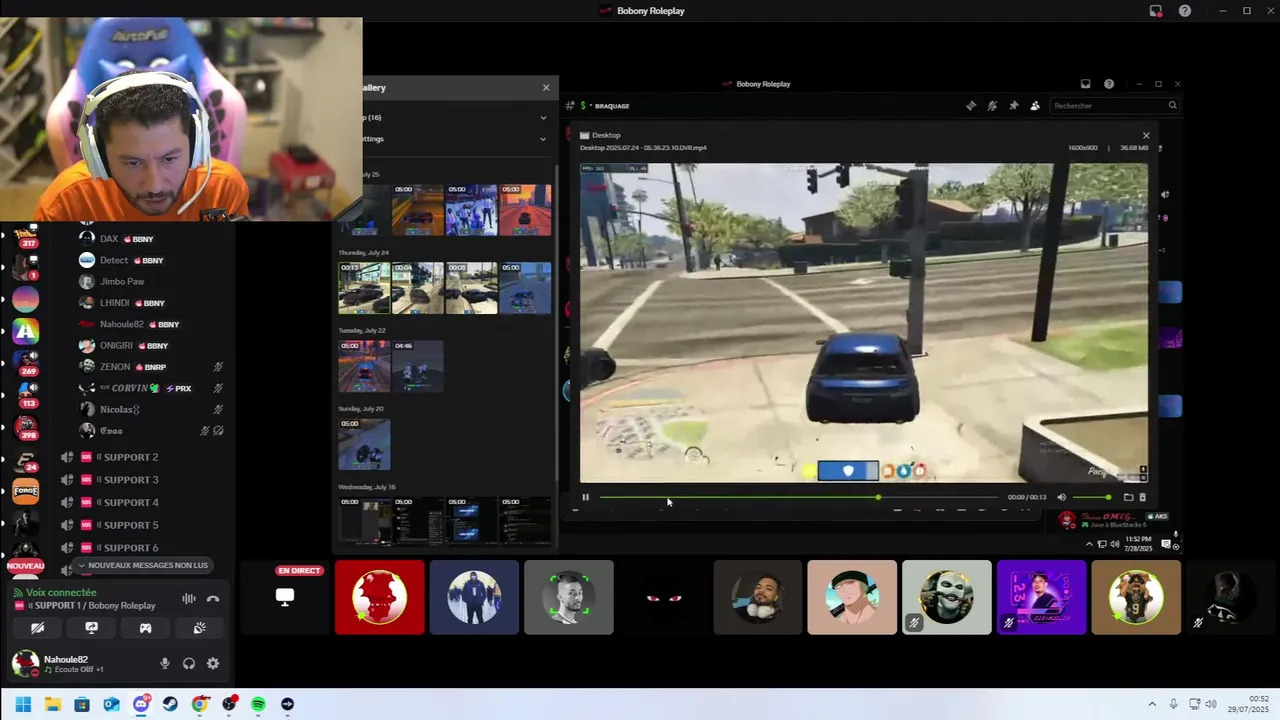The height and width of the screenshot is (720, 1280).
Task: Mute the video player speaker icon
Action: pos(1061,497)
